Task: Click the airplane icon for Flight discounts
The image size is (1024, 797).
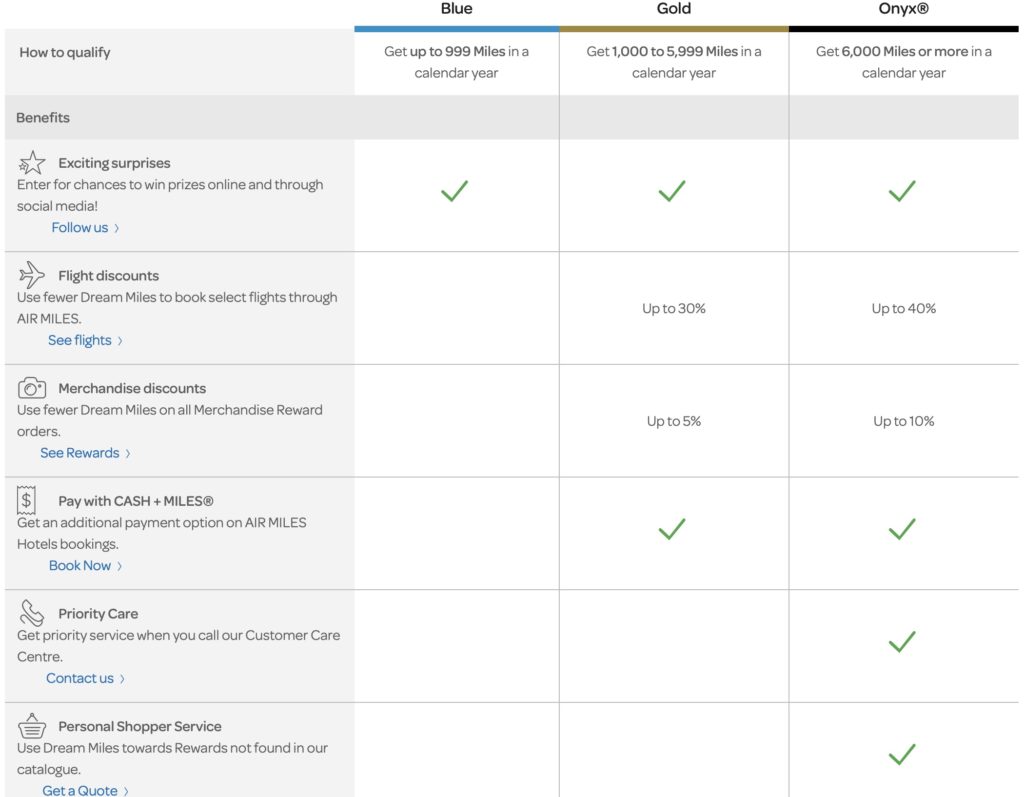Action: coord(32,275)
